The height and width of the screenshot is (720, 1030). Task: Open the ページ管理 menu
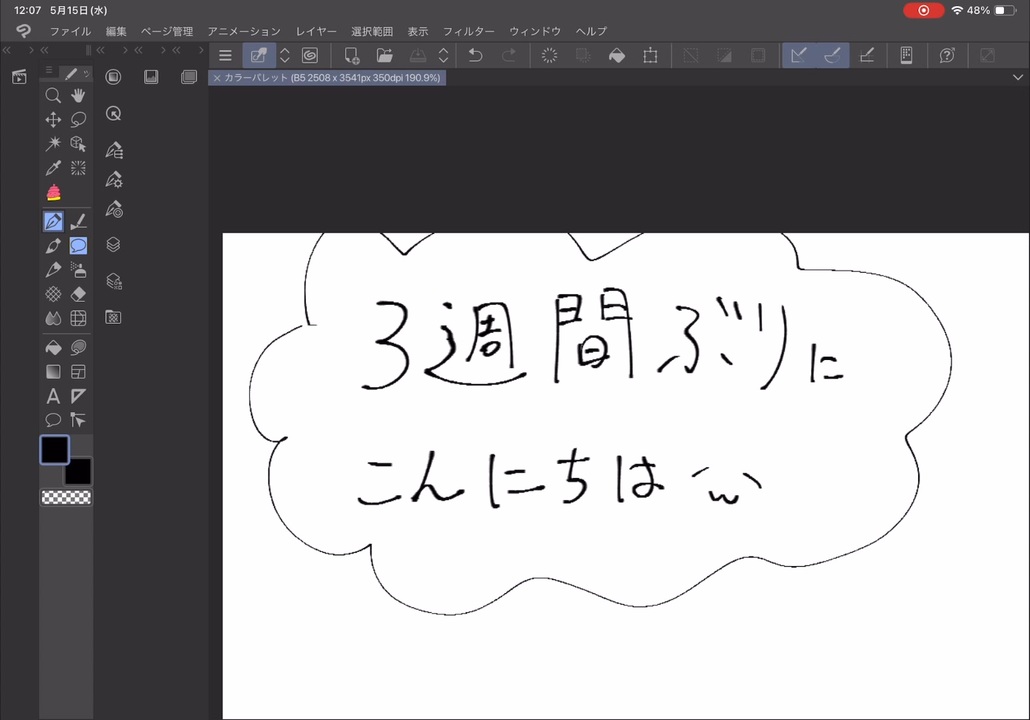(x=167, y=32)
